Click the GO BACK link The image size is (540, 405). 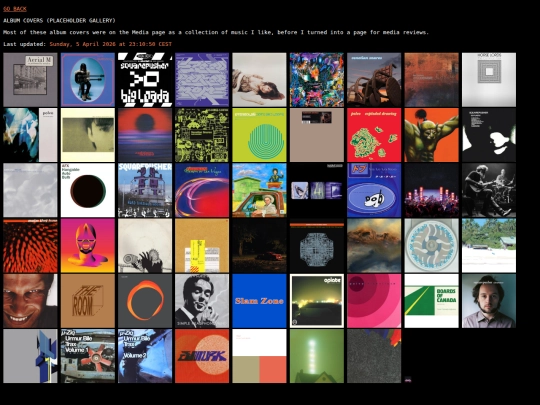click(x=15, y=9)
